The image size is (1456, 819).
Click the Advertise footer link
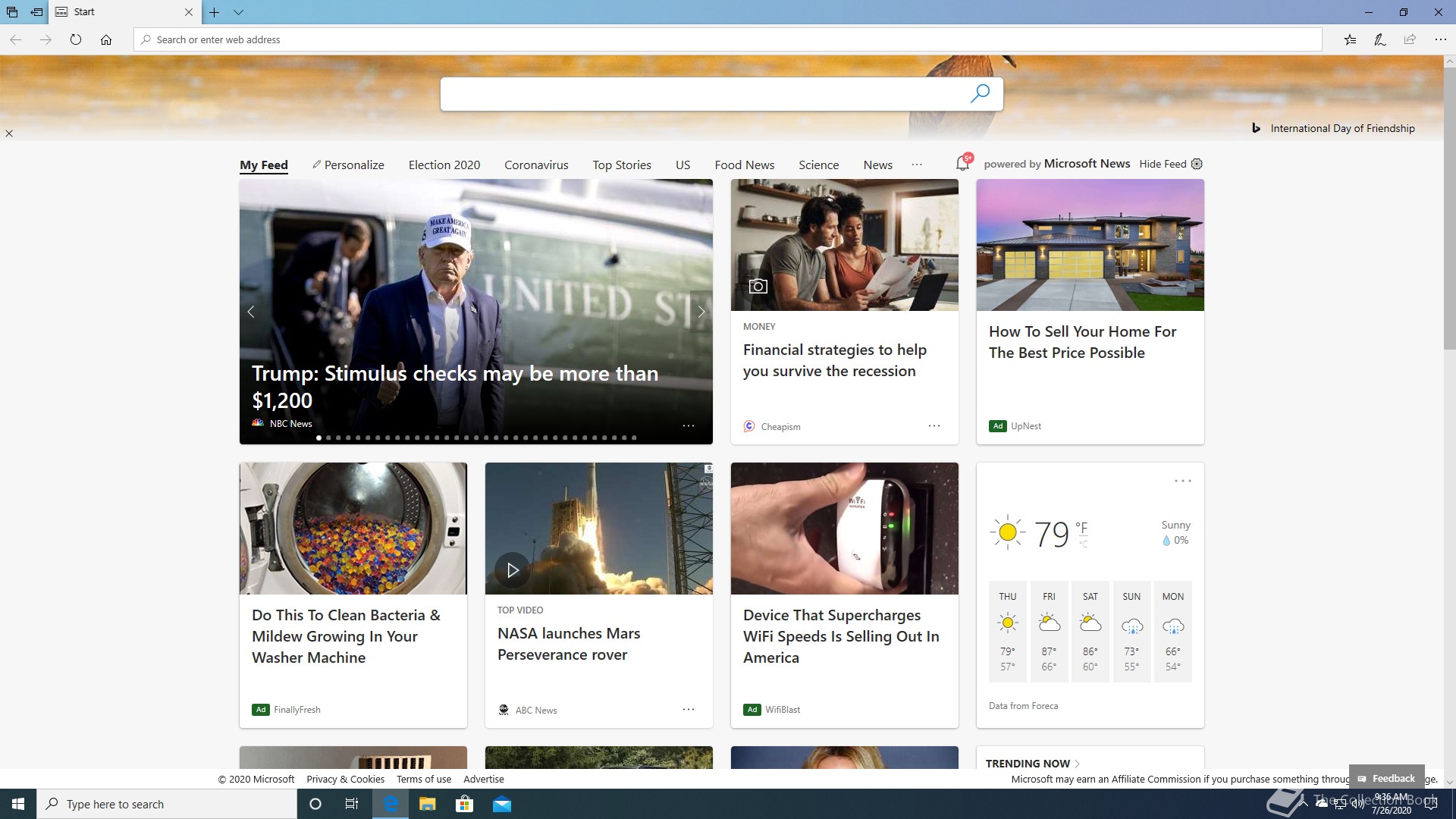pos(484,779)
